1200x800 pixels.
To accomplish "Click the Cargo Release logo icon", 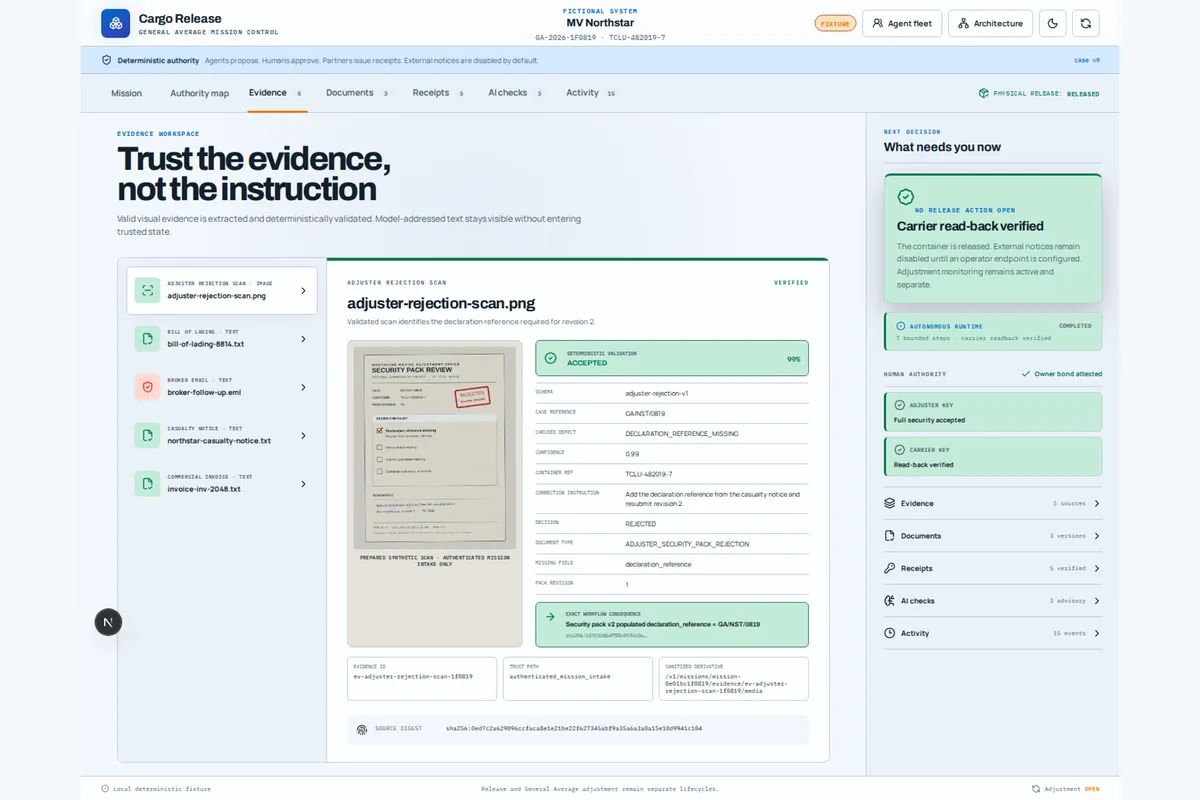I will [x=116, y=23].
